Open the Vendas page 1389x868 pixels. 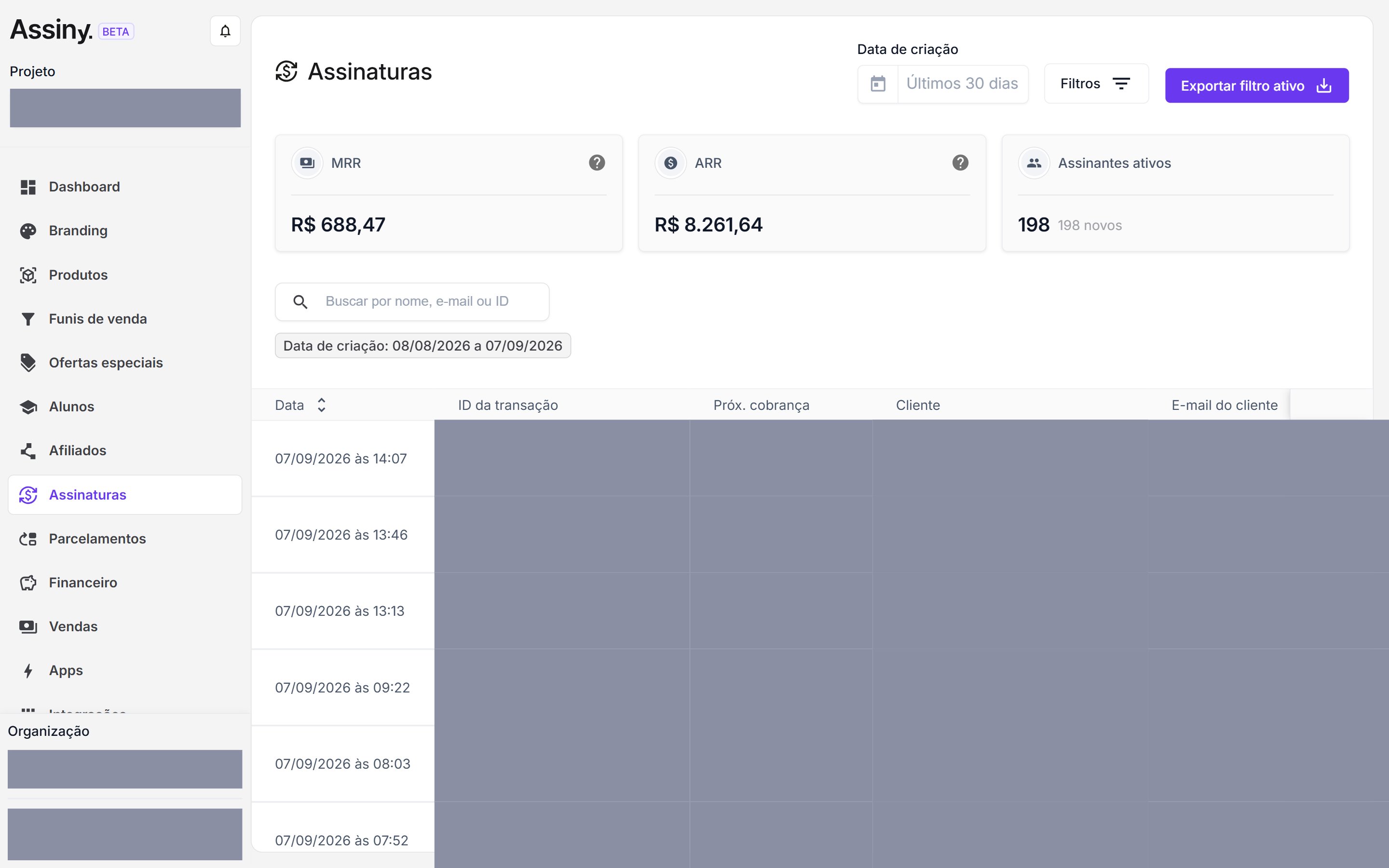point(125,627)
